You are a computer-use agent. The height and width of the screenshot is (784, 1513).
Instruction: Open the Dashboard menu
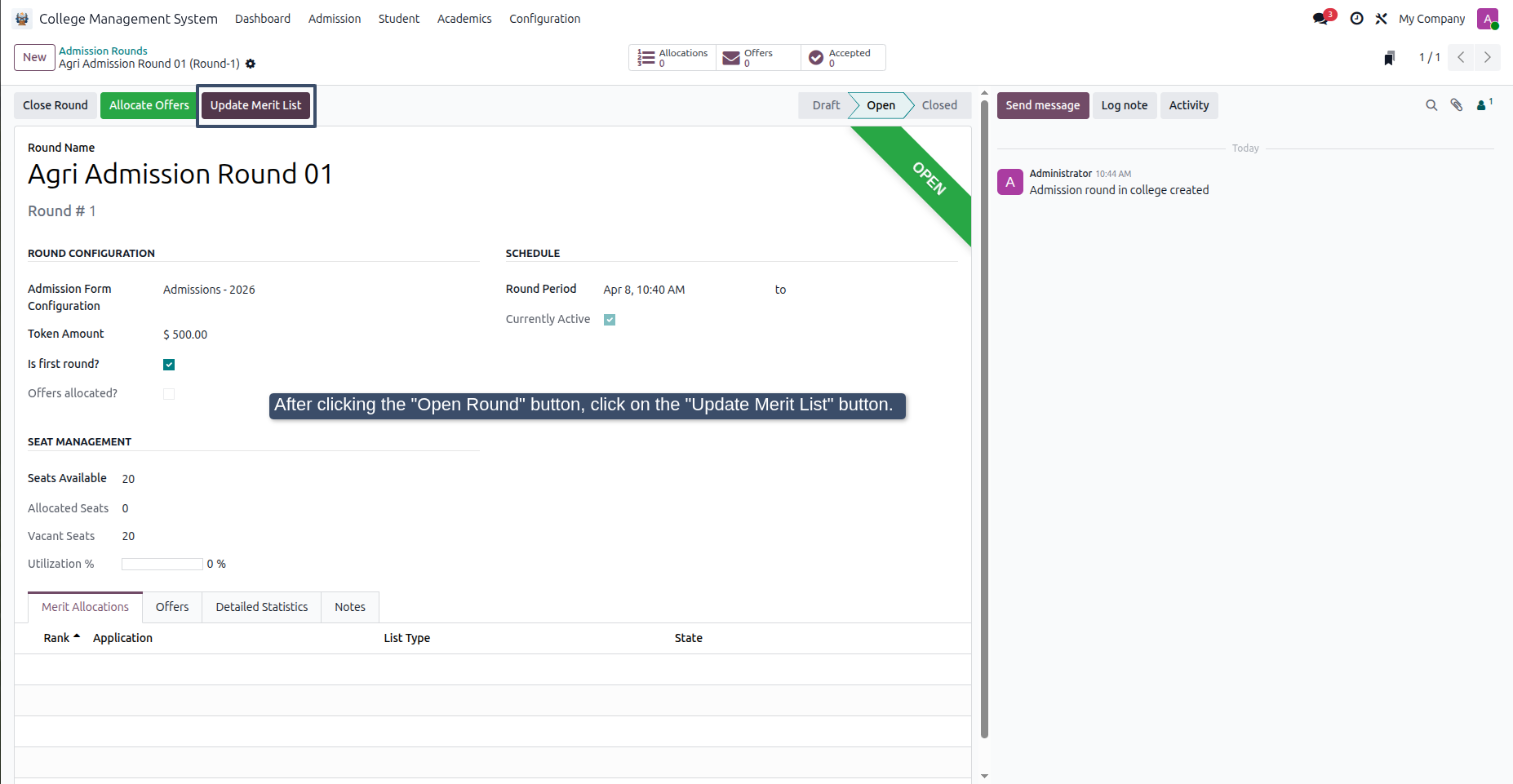[x=263, y=19]
